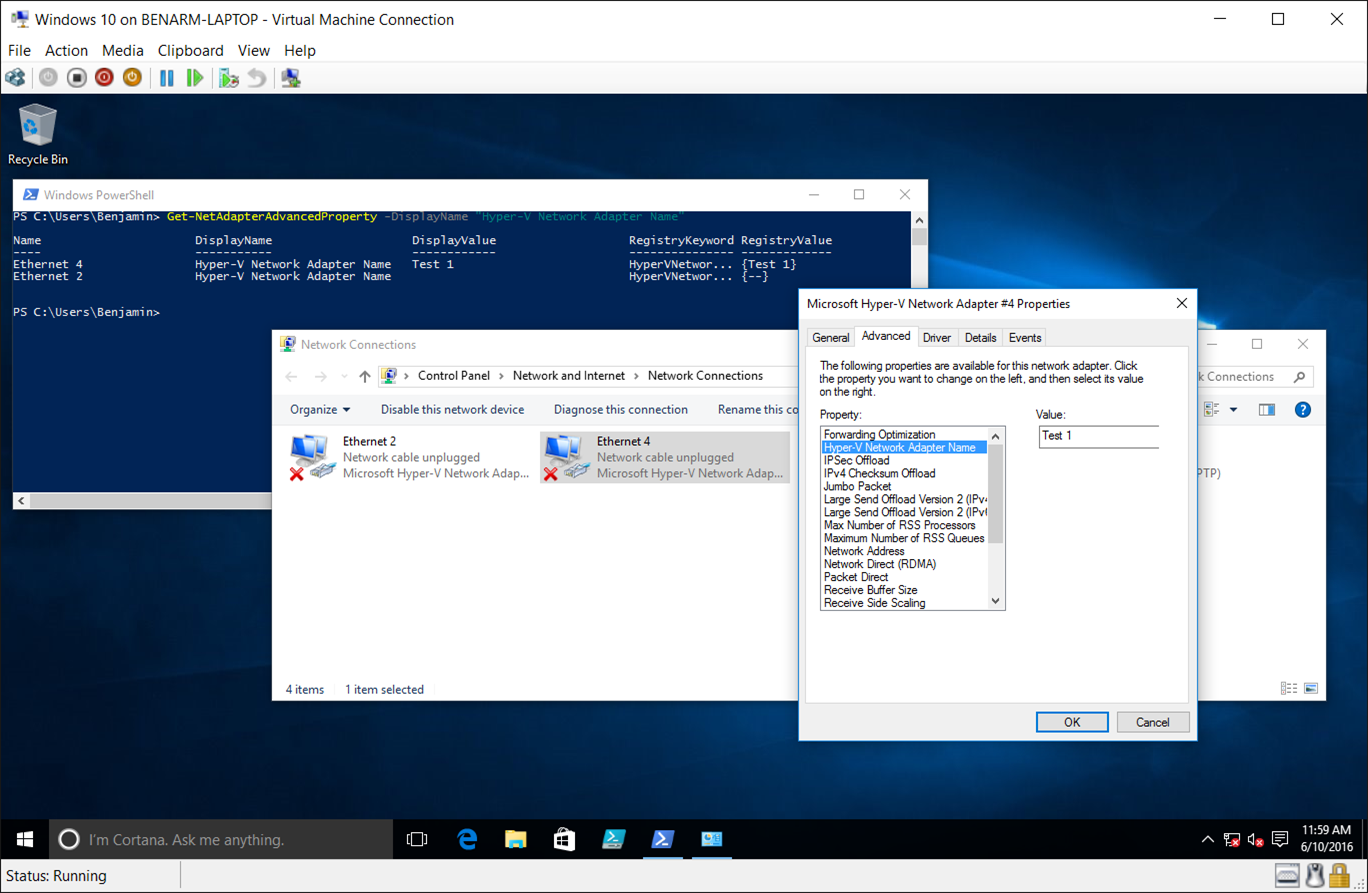Open File Explorer from taskbar
The image size is (1368, 893).
[515, 840]
